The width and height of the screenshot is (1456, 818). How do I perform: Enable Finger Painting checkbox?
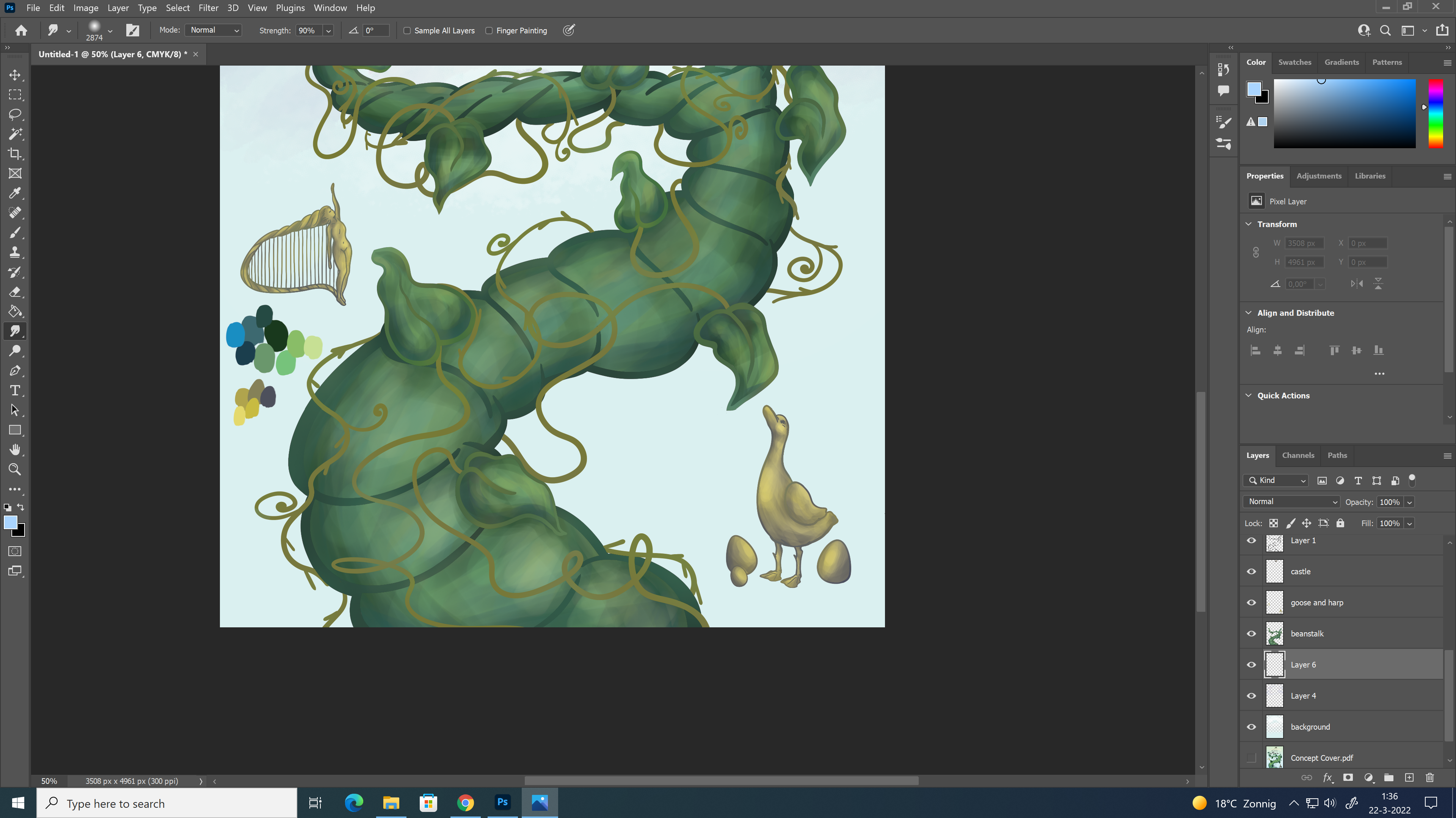[x=489, y=30]
